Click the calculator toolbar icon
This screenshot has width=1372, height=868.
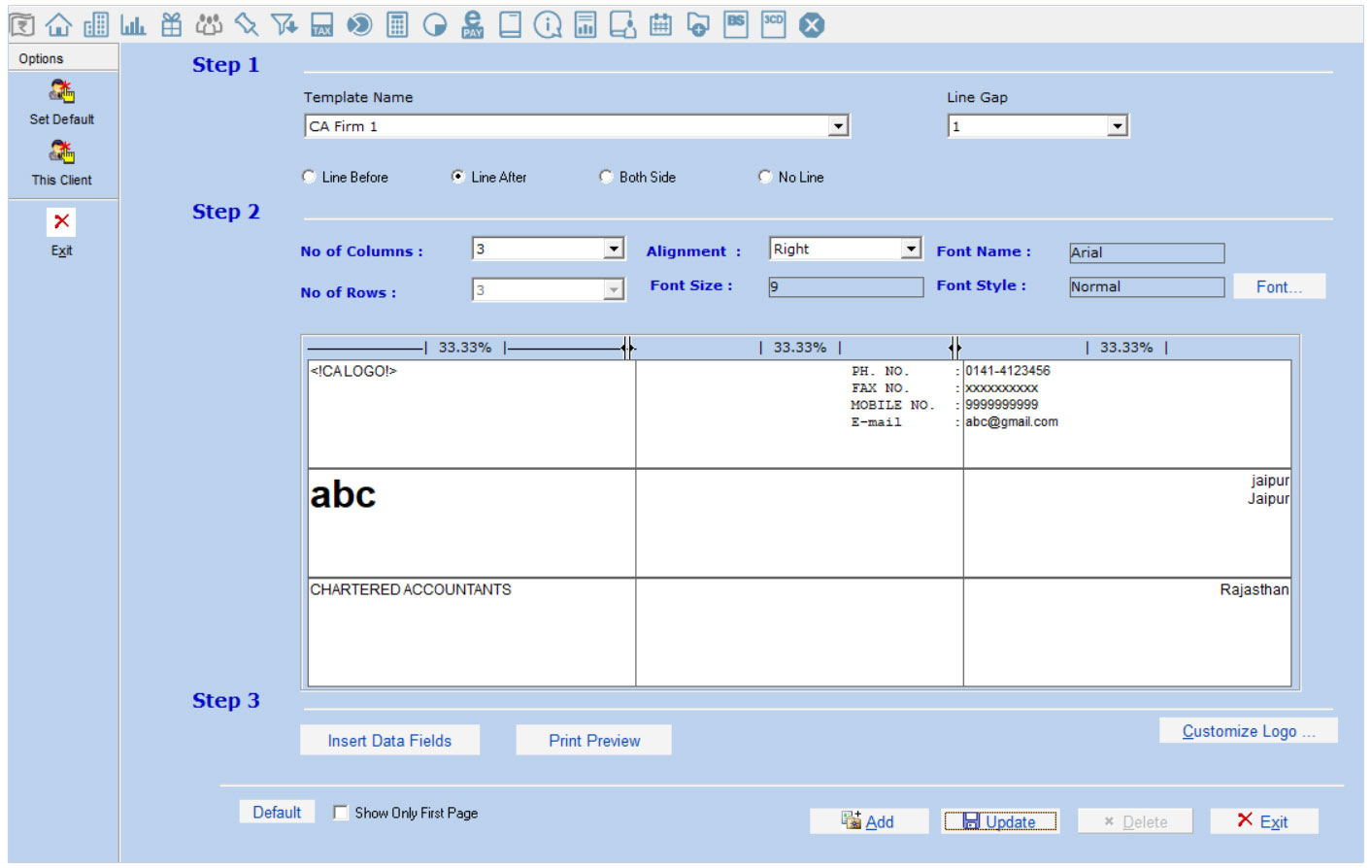pos(397,25)
